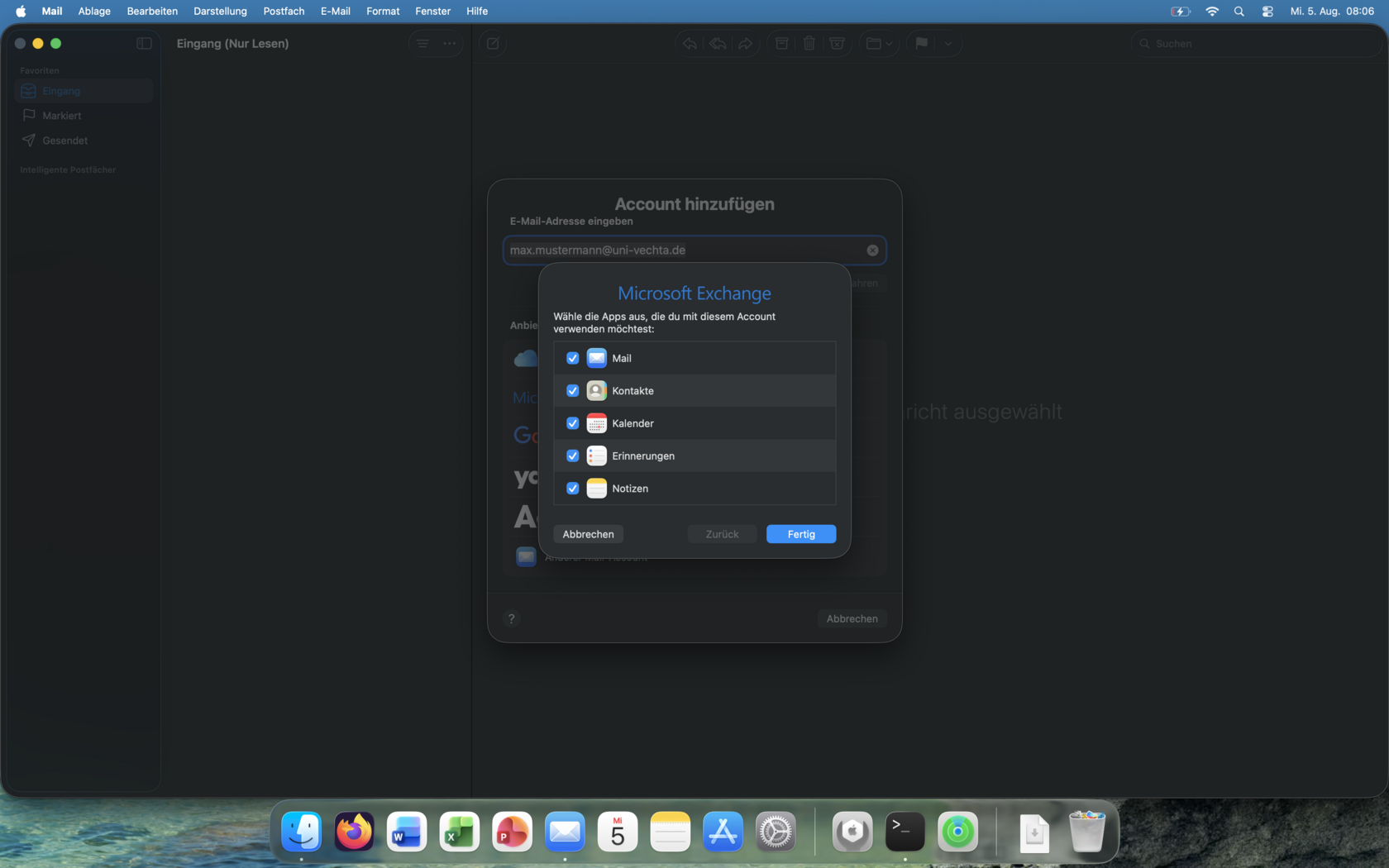This screenshot has height=868, width=1389.
Task: Open Notes from the Dock
Action: (671, 831)
